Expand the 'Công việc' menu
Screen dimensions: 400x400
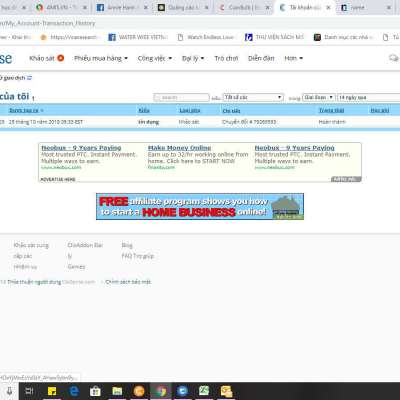[155, 58]
